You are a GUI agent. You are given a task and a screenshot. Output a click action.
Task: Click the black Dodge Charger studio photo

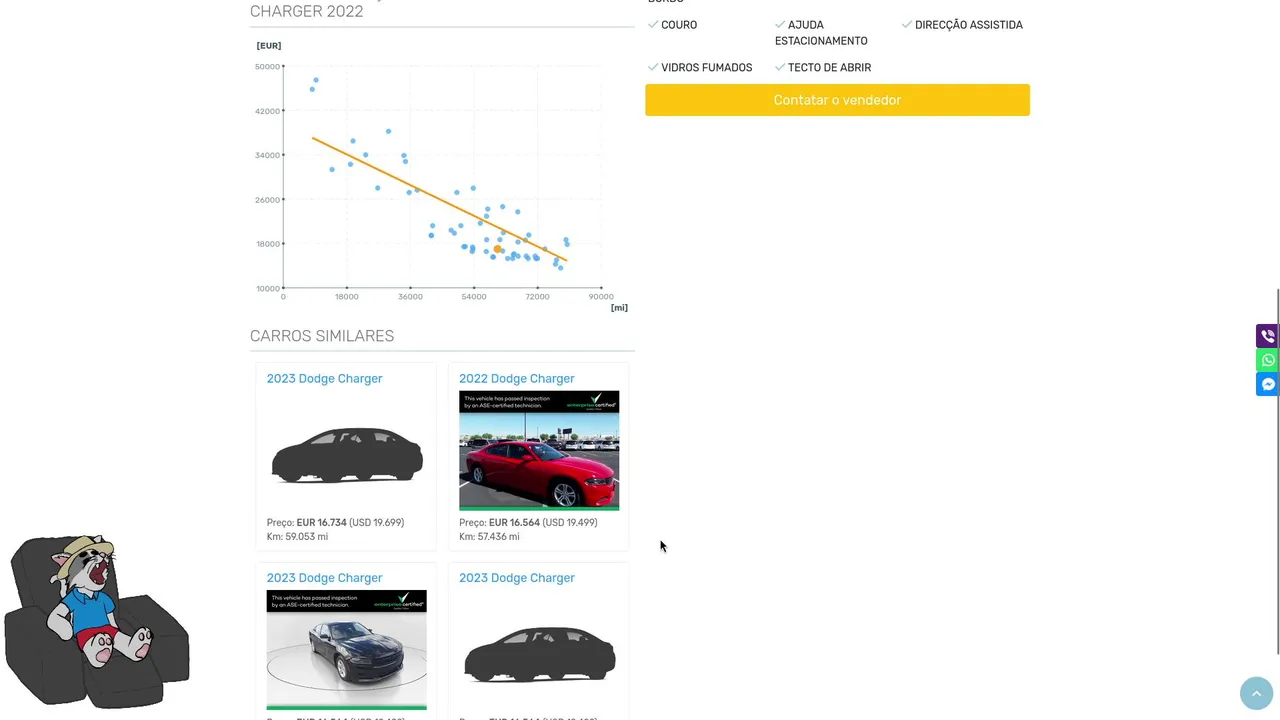tap(347, 650)
